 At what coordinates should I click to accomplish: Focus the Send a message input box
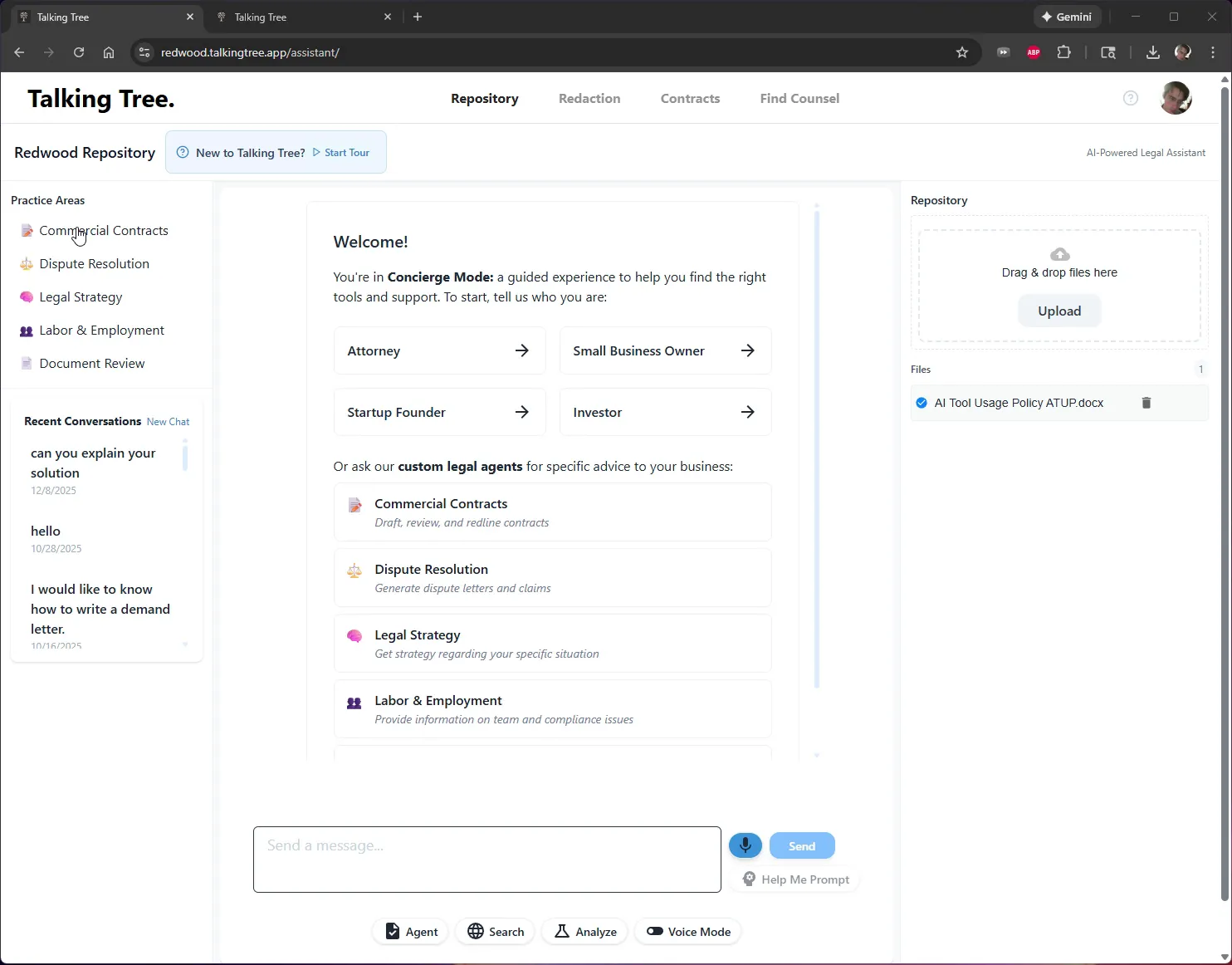pyautogui.click(x=487, y=860)
